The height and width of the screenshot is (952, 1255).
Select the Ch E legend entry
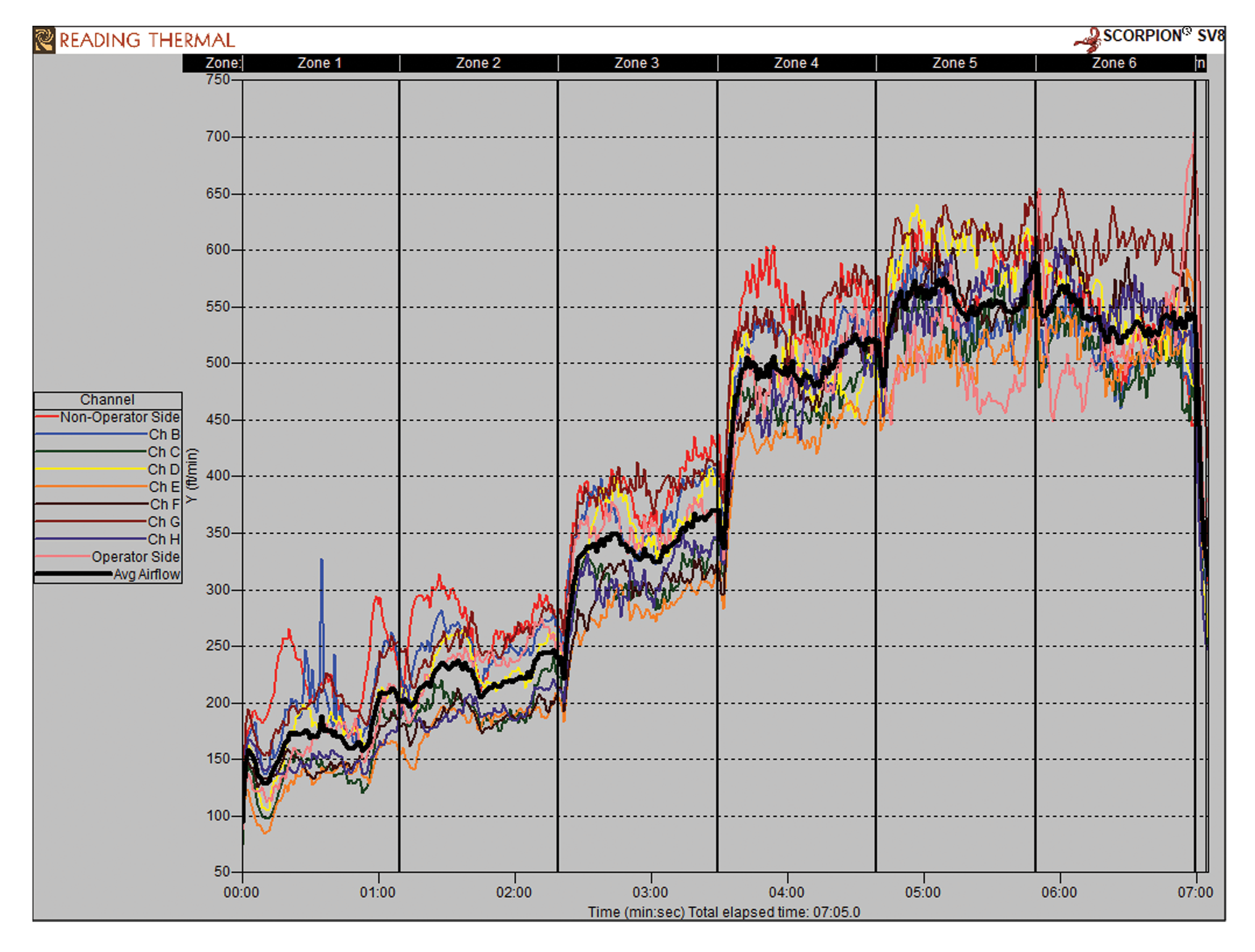click(108, 487)
